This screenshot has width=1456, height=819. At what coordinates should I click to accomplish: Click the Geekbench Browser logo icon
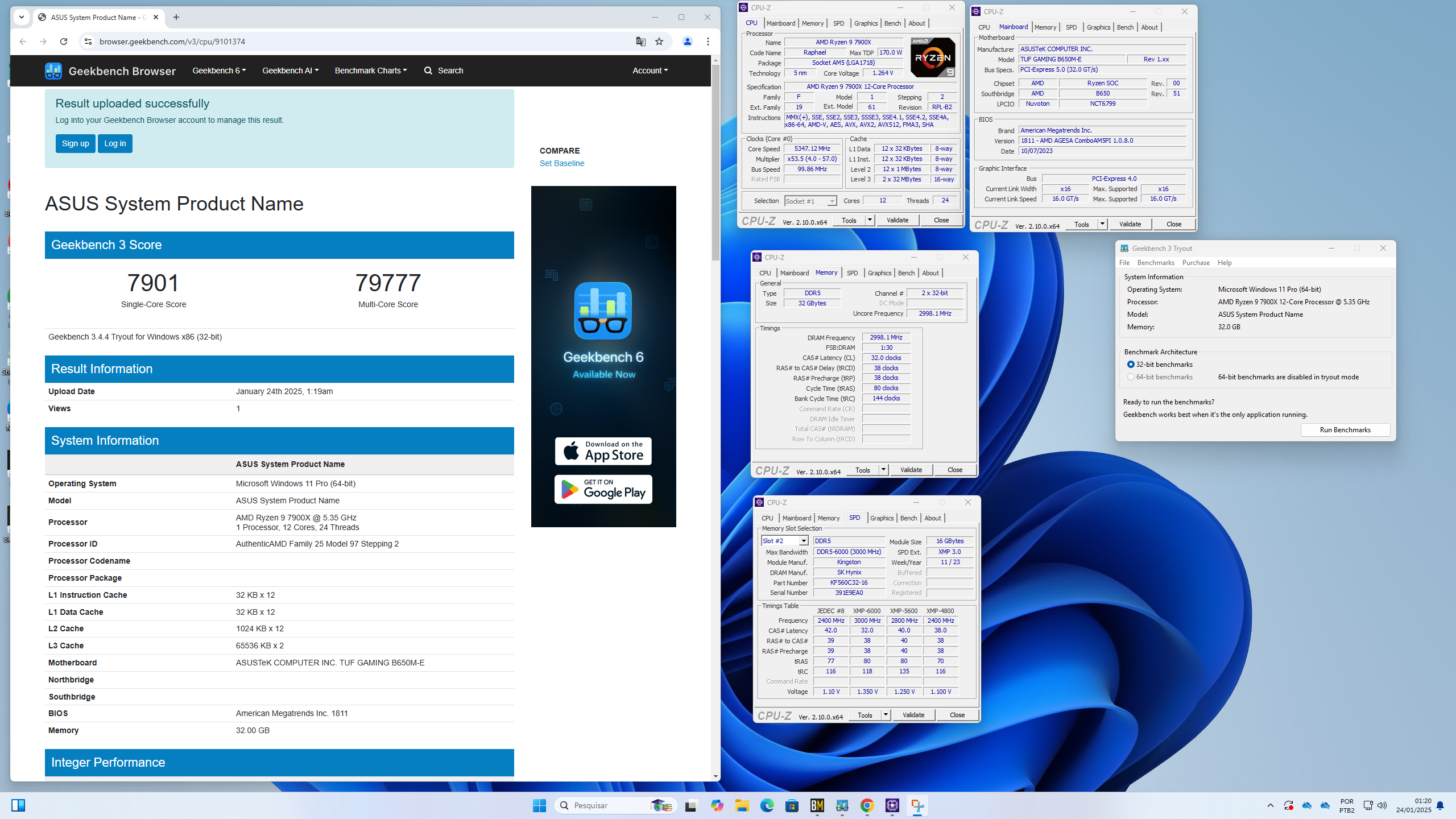pyautogui.click(x=53, y=71)
